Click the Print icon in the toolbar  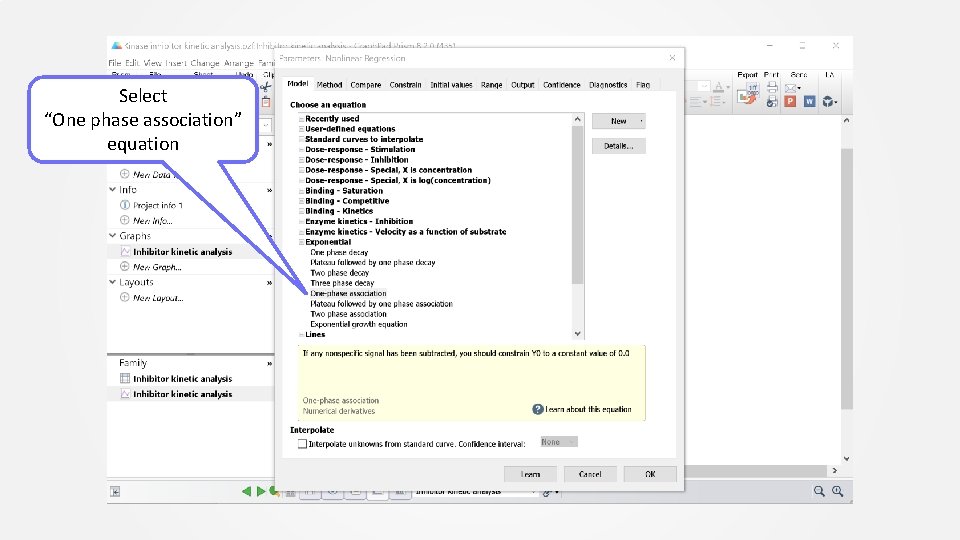pos(772,88)
